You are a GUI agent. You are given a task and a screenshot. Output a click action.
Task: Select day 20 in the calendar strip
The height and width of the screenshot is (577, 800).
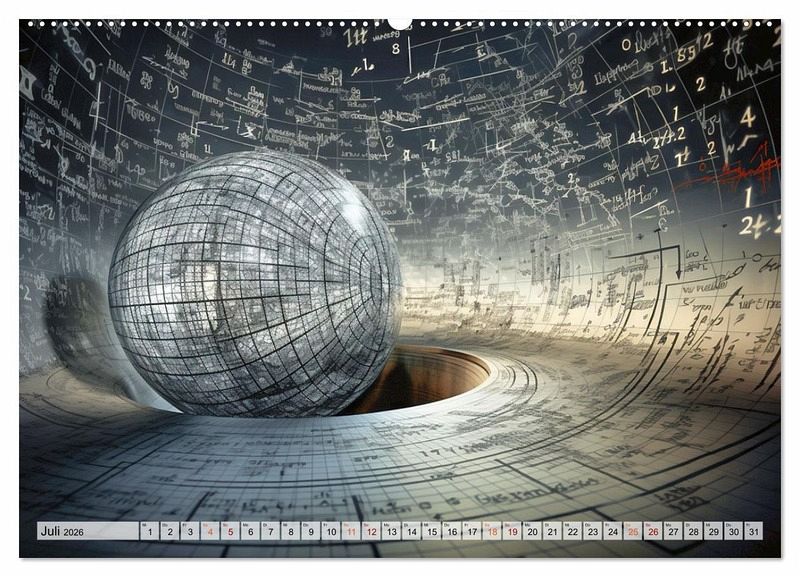[532, 532]
